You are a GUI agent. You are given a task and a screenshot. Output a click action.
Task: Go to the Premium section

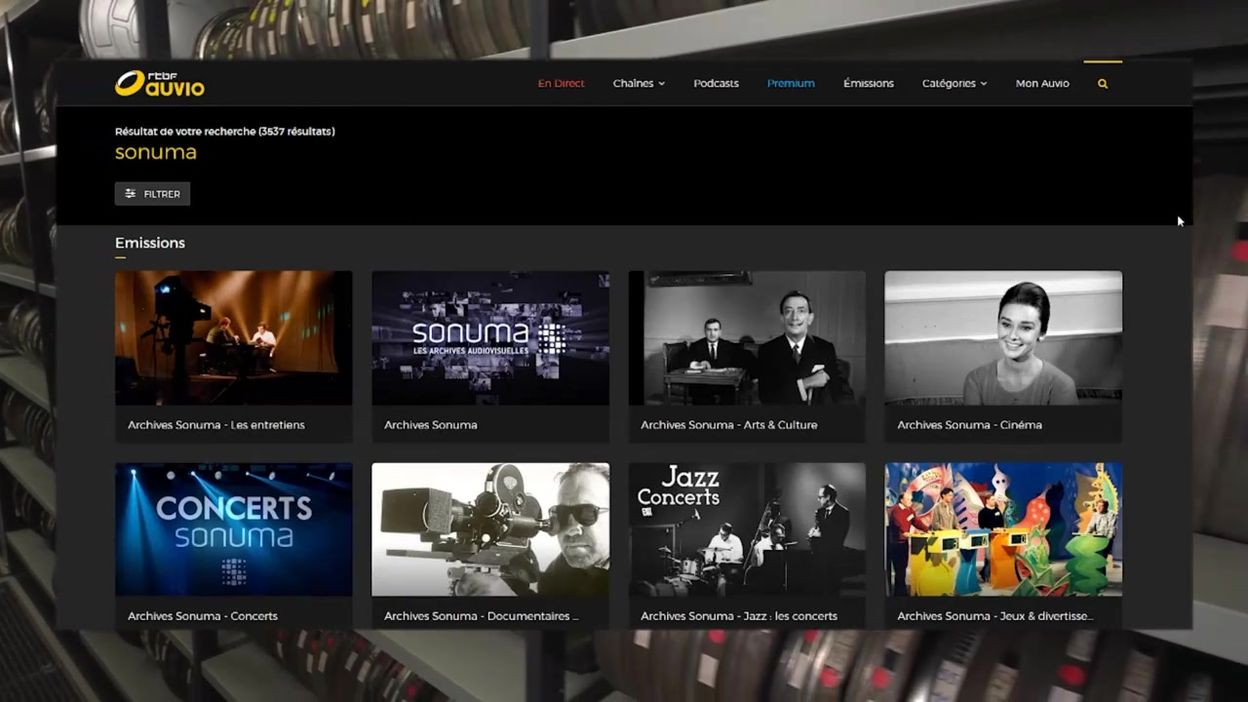(x=790, y=83)
